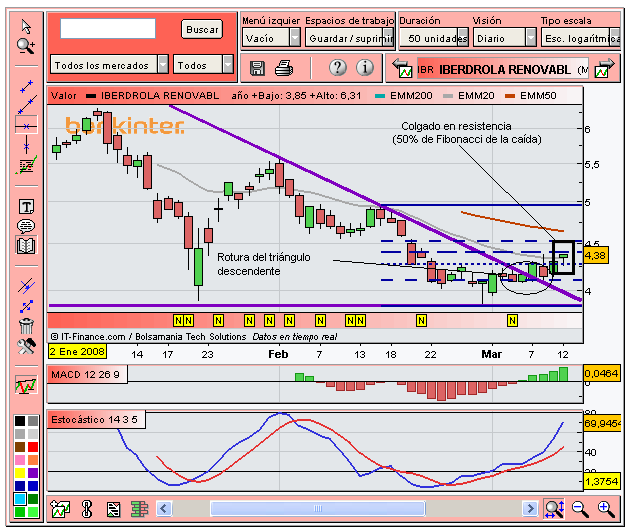Click the open book icon
This screenshot has width=629, height=531.
[26, 245]
